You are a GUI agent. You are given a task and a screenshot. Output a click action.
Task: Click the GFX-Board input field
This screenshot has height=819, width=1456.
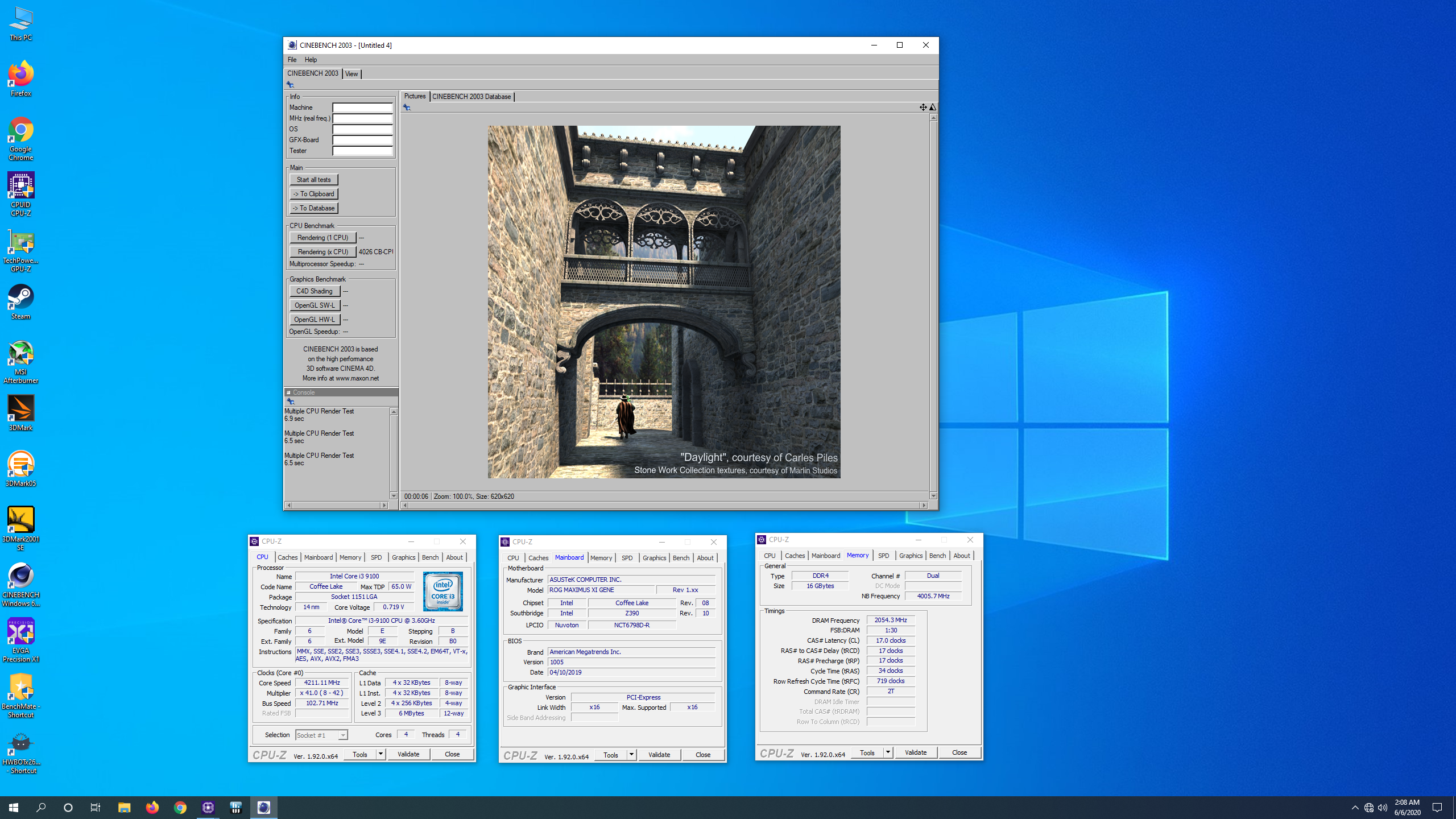coord(362,140)
